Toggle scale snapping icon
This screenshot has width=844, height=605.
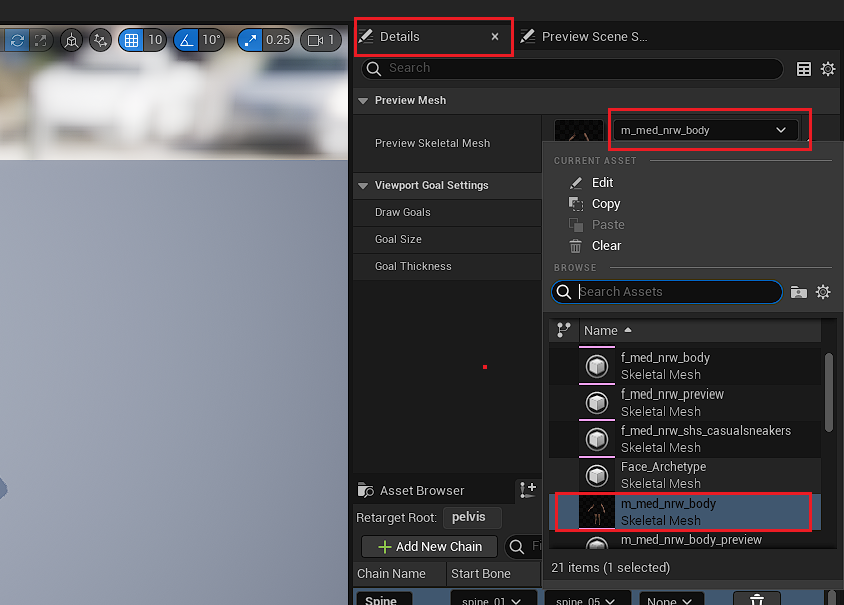(250, 40)
